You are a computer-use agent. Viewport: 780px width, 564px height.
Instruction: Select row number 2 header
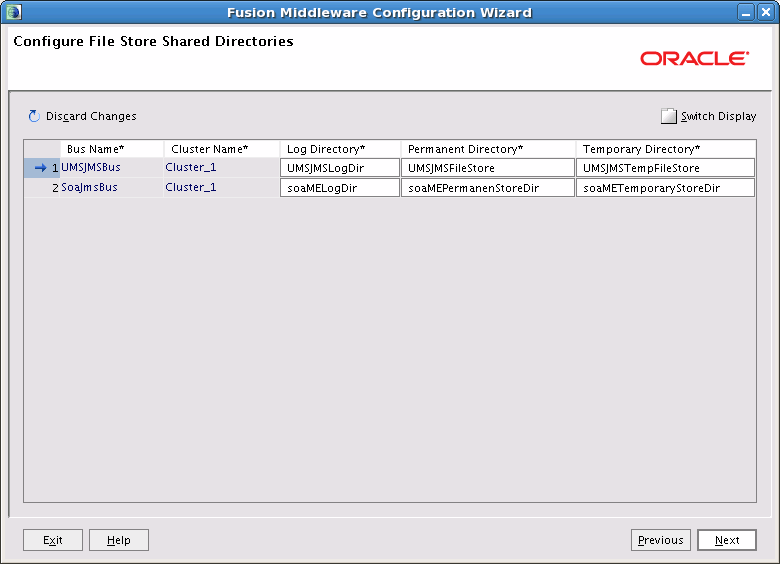[x=42, y=188]
